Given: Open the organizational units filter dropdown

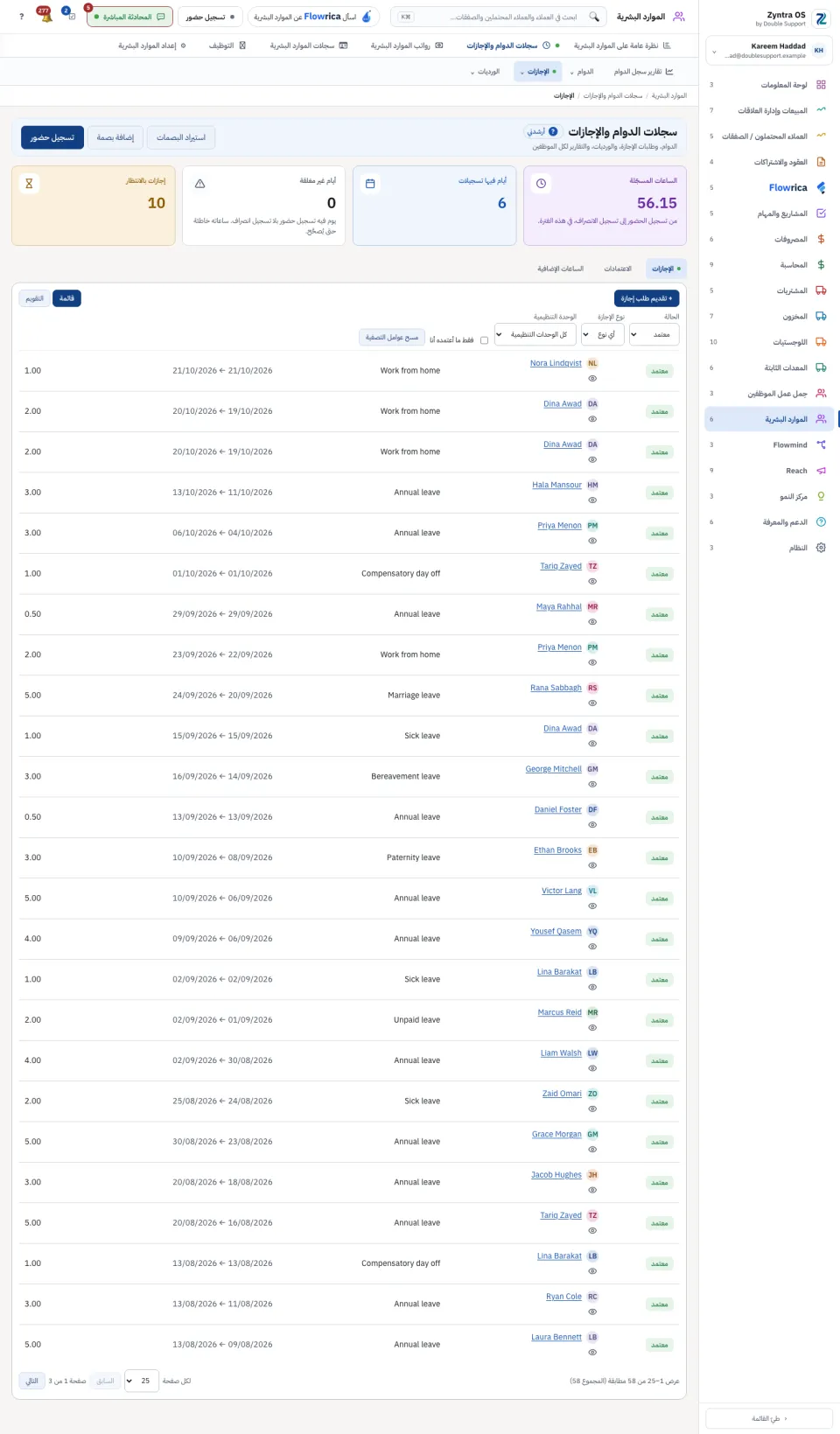Looking at the screenshot, I should [x=535, y=334].
